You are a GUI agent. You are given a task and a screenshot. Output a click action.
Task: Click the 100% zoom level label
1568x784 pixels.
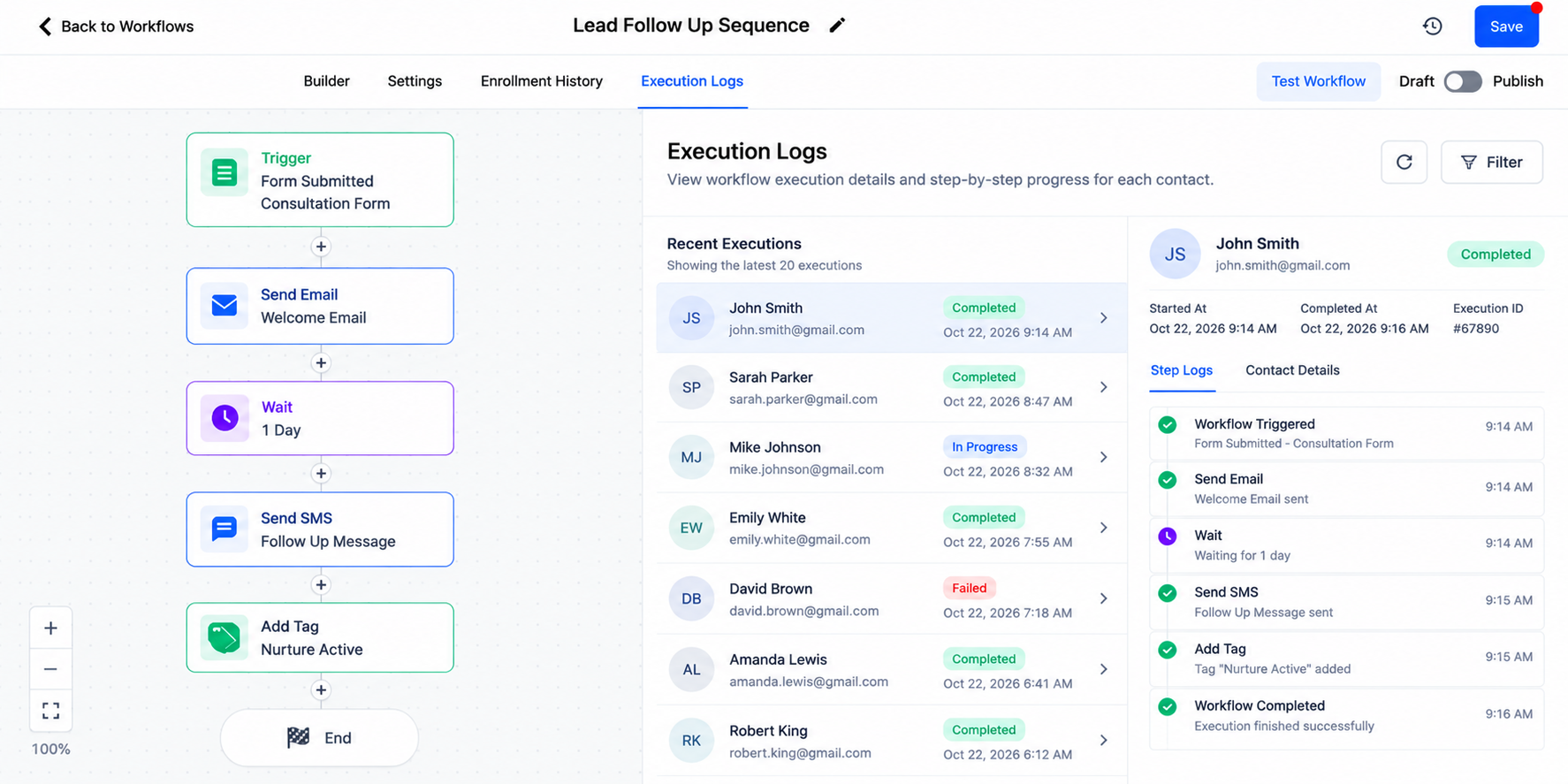point(50,750)
